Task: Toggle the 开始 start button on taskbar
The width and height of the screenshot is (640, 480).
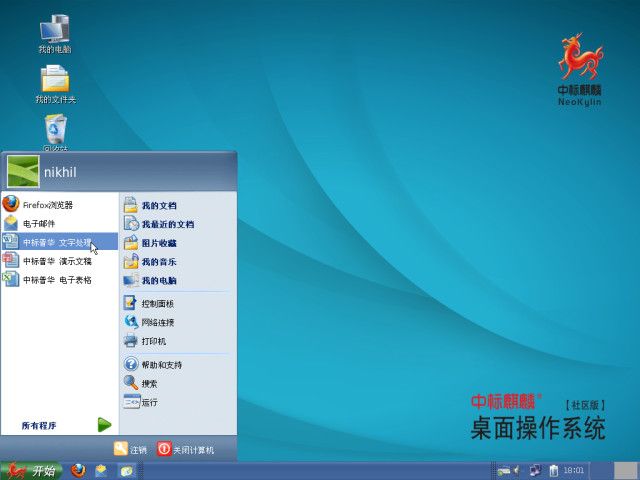Action: click(32, 471)
